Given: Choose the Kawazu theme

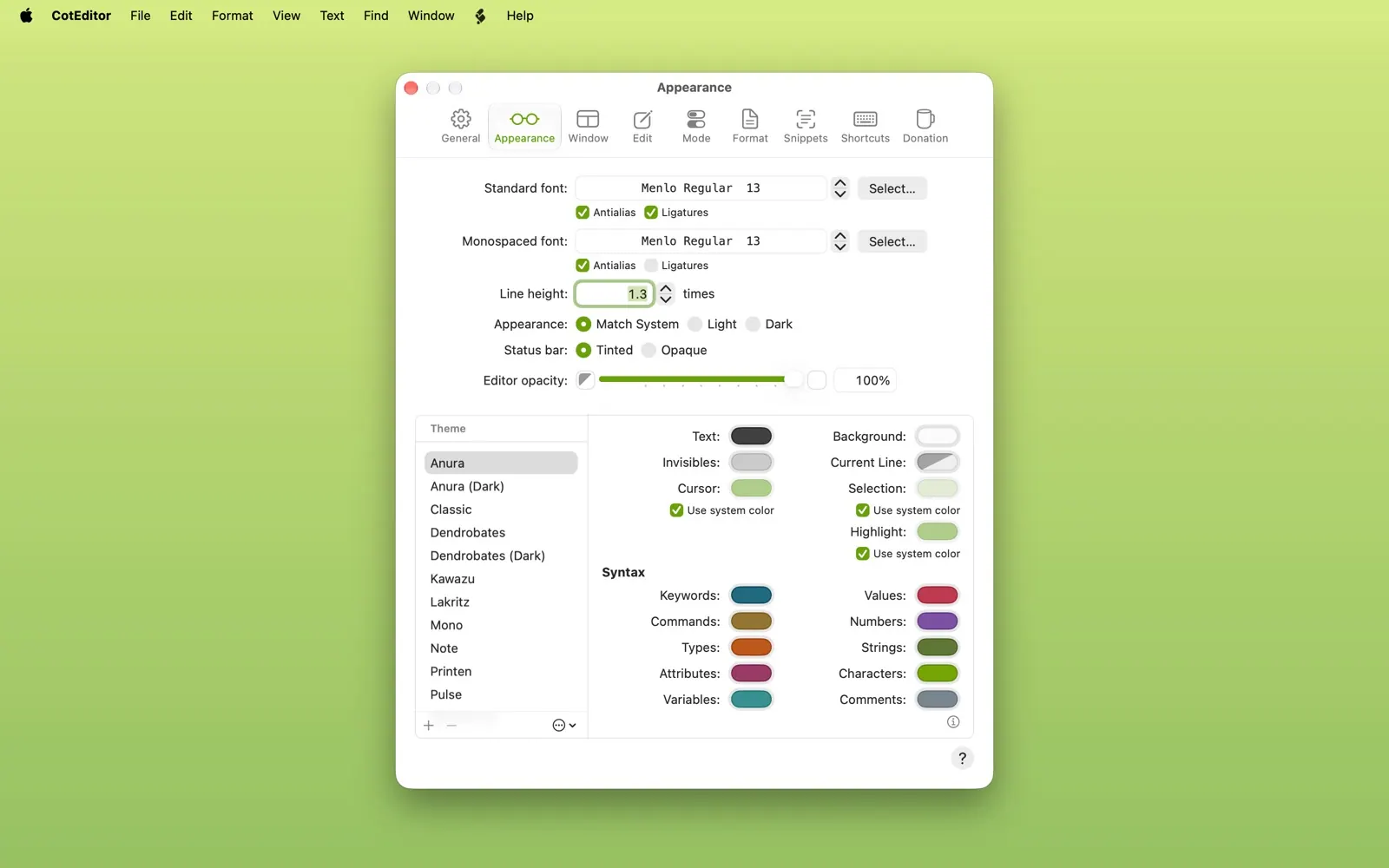Looking at the screenshot, I should (501, 579).
